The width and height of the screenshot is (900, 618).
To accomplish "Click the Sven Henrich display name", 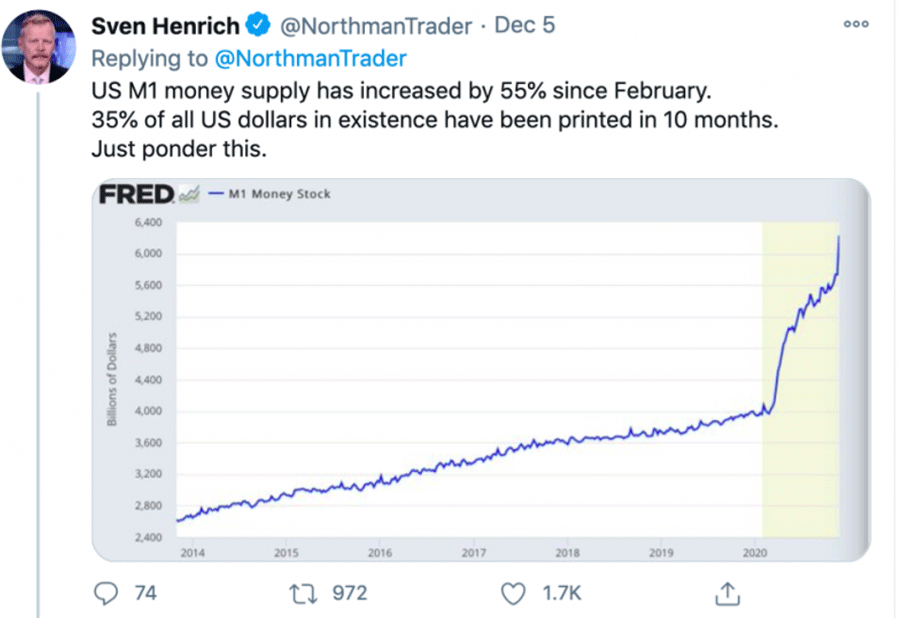I will click(165, 25).
